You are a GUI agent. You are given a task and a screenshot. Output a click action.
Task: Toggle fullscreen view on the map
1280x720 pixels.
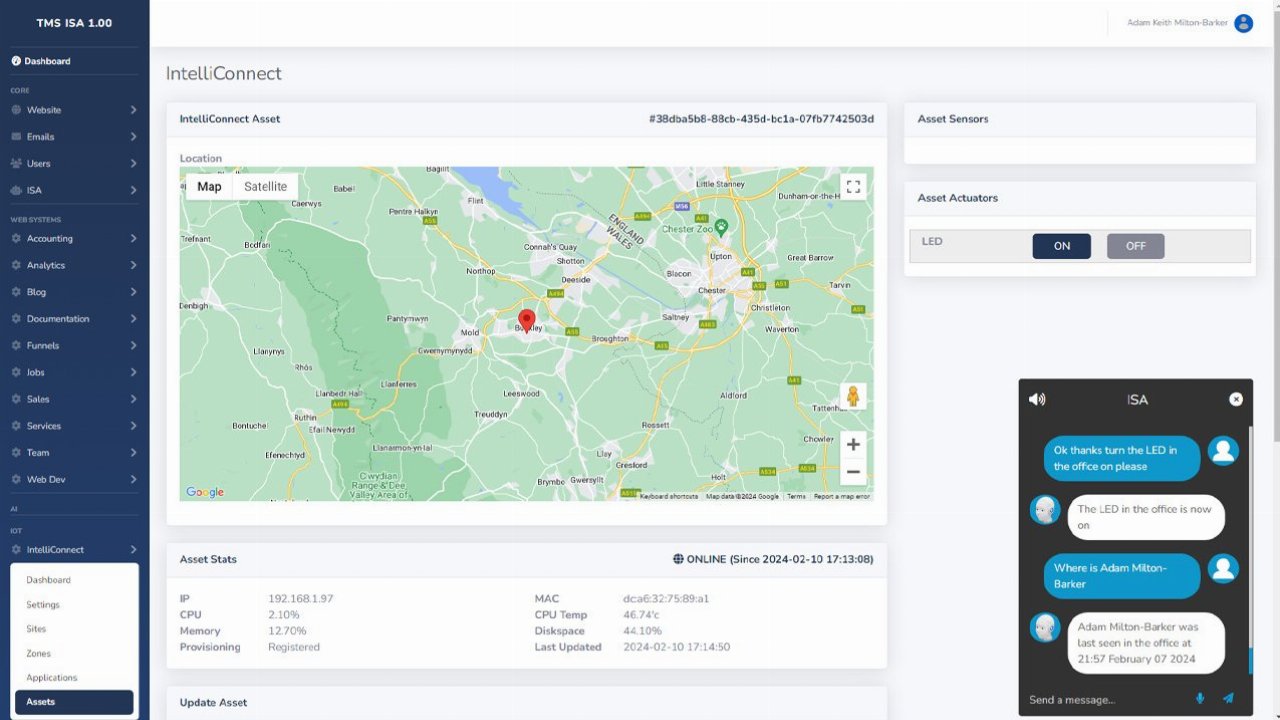point(852,187)
